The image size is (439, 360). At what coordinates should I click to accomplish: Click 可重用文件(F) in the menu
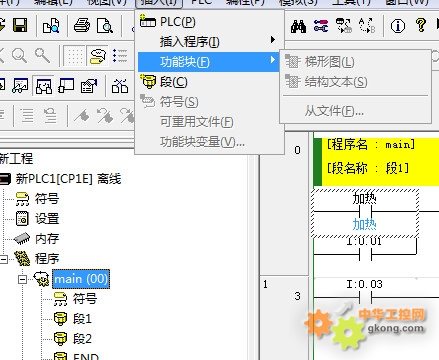pyautogui.click(x=209, y=122)
